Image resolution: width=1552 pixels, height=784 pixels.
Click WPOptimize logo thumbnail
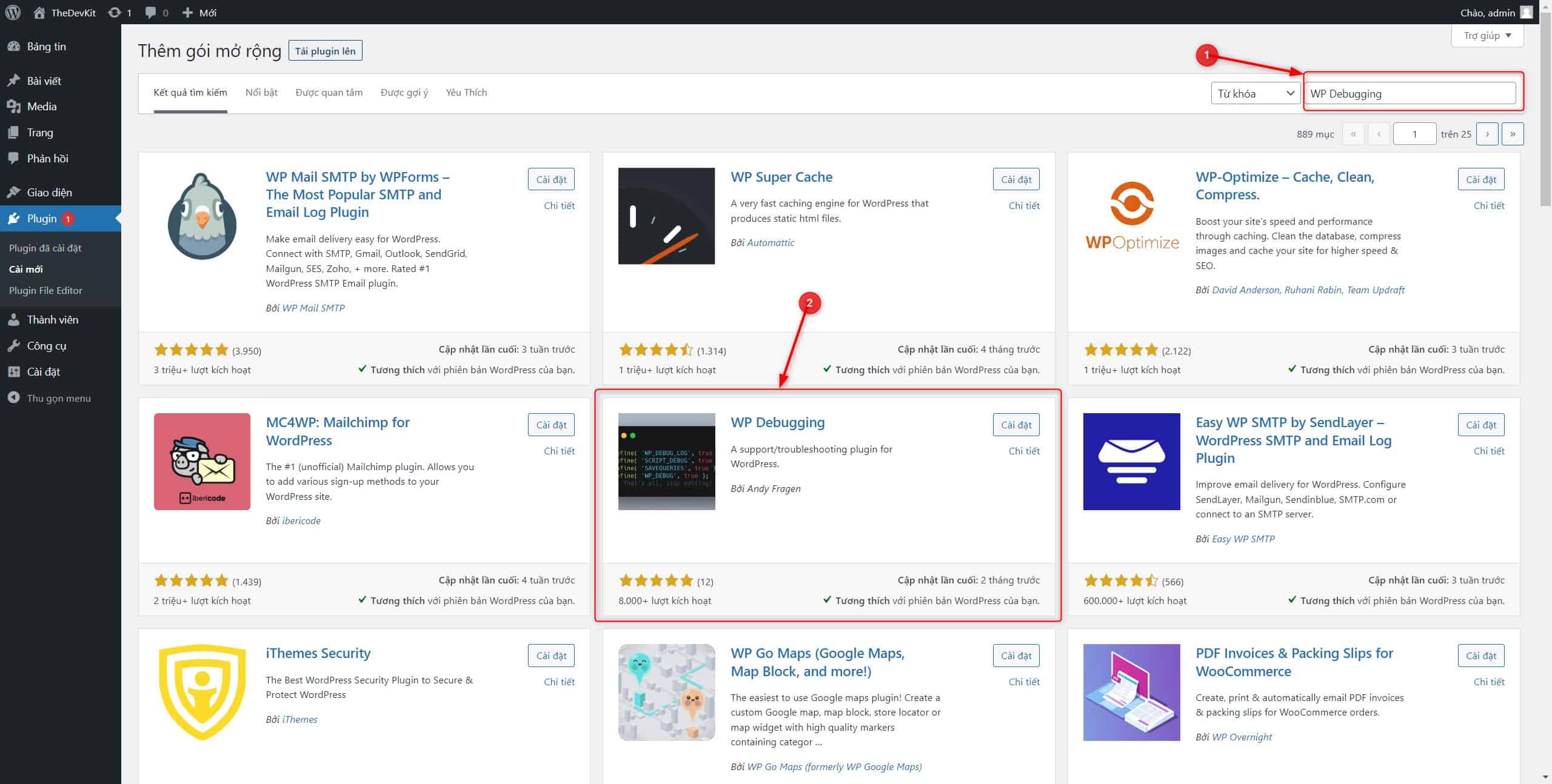coord(1131,216)
